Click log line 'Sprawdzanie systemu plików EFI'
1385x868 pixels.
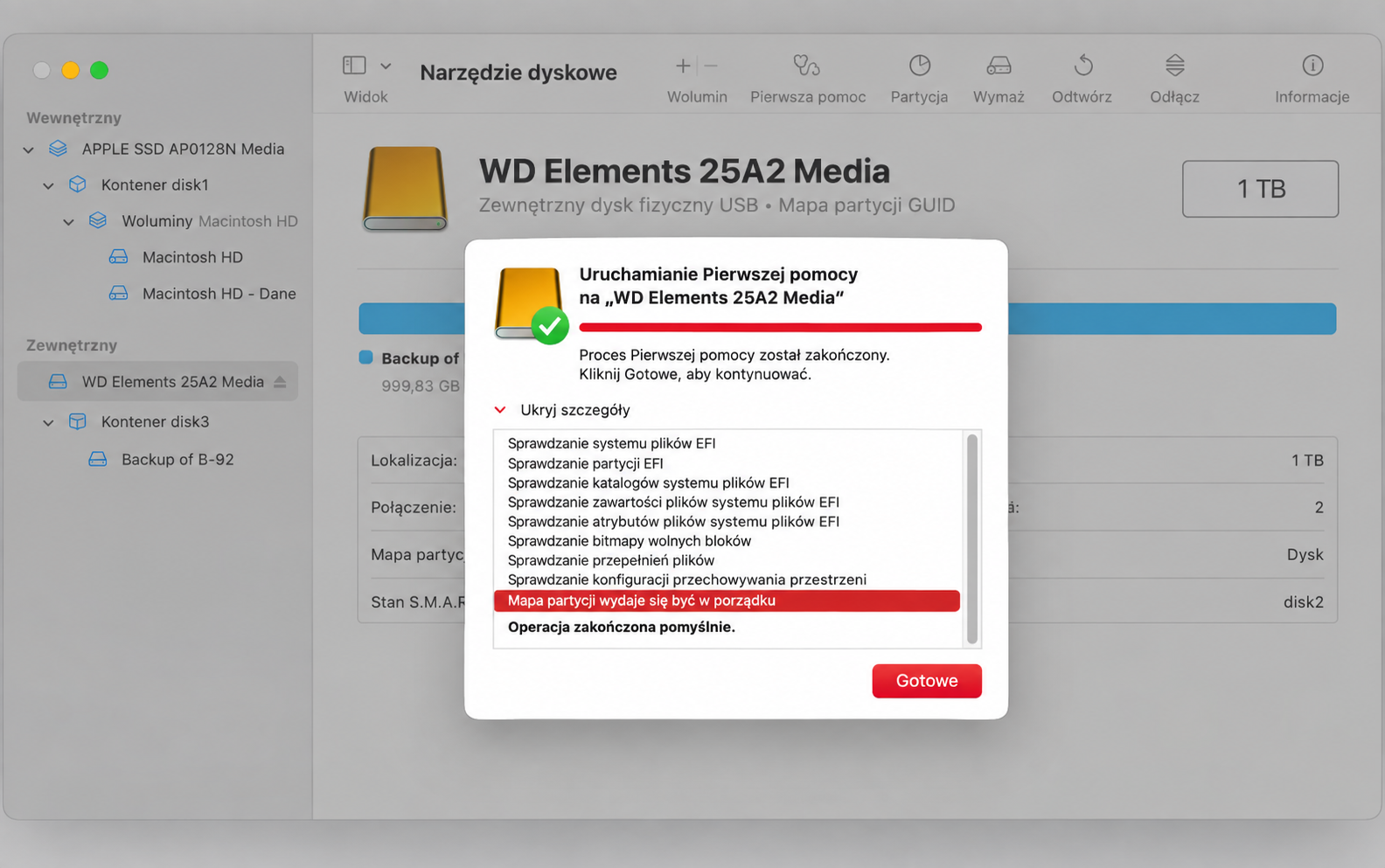[612, 443]
